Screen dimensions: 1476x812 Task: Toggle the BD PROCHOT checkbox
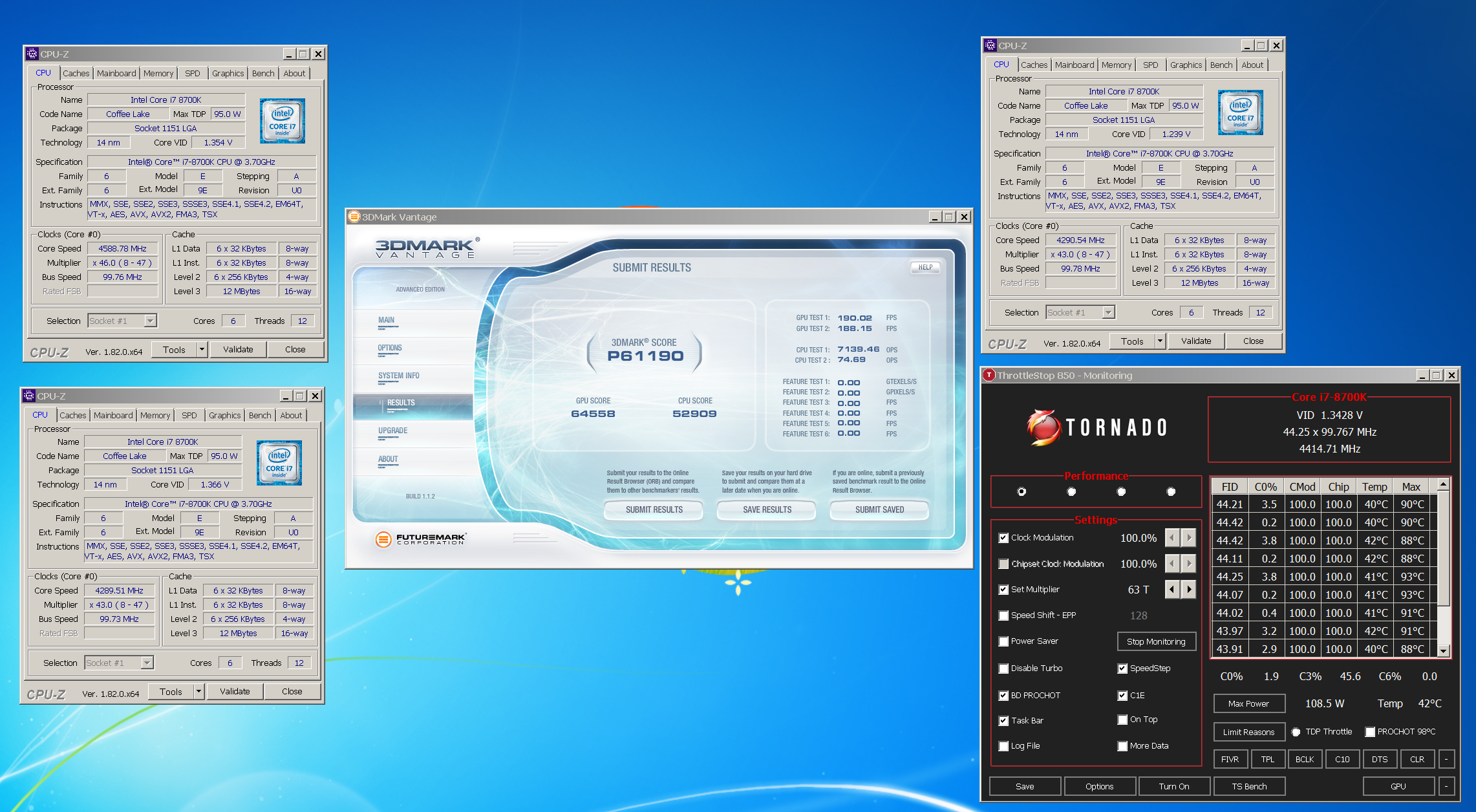[x=1003, y=696]
